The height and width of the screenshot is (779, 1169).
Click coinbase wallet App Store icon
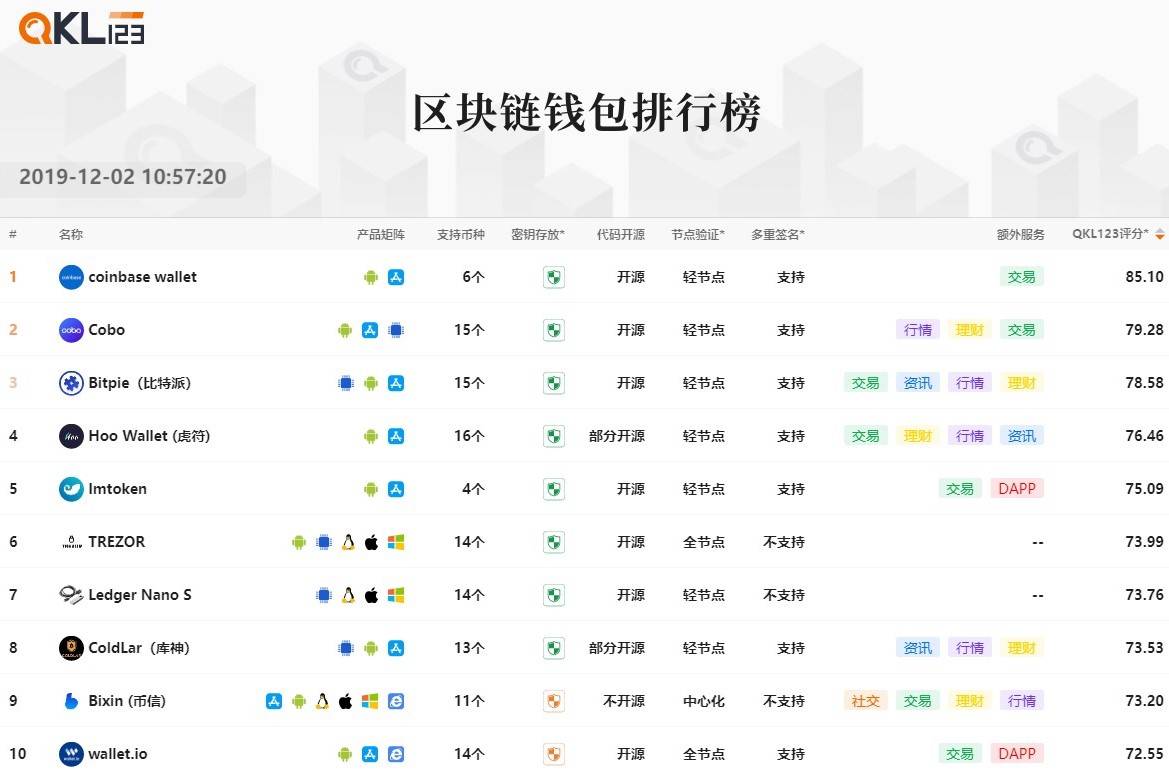396,277
